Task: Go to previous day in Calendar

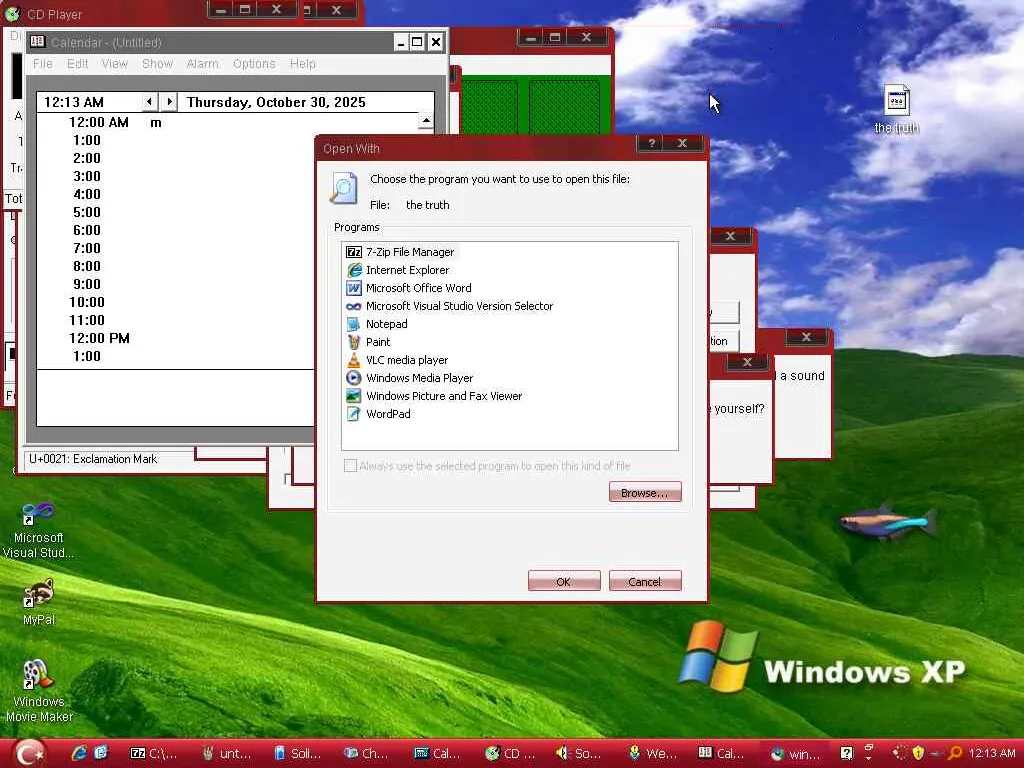Action: [x=150, y=102]
